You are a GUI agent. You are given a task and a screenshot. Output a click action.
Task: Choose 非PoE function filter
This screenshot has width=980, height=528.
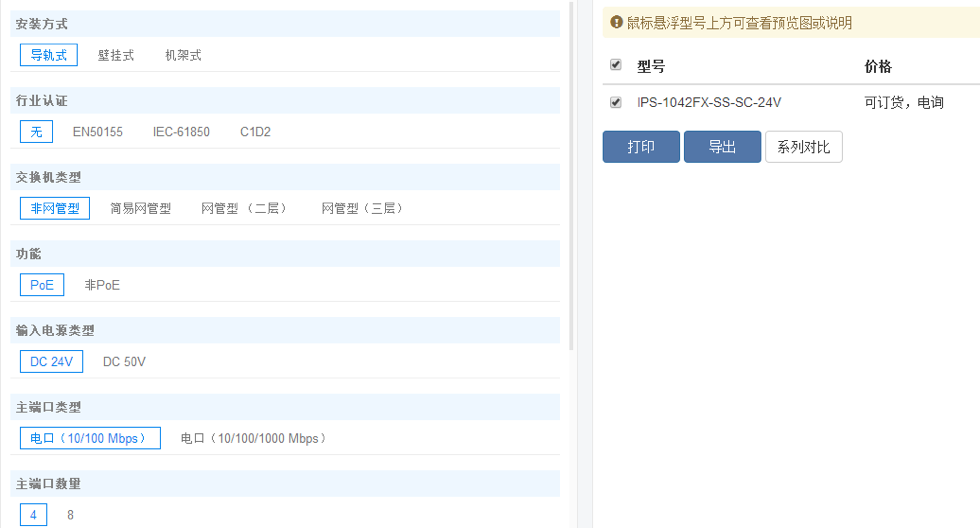point(102,285)
